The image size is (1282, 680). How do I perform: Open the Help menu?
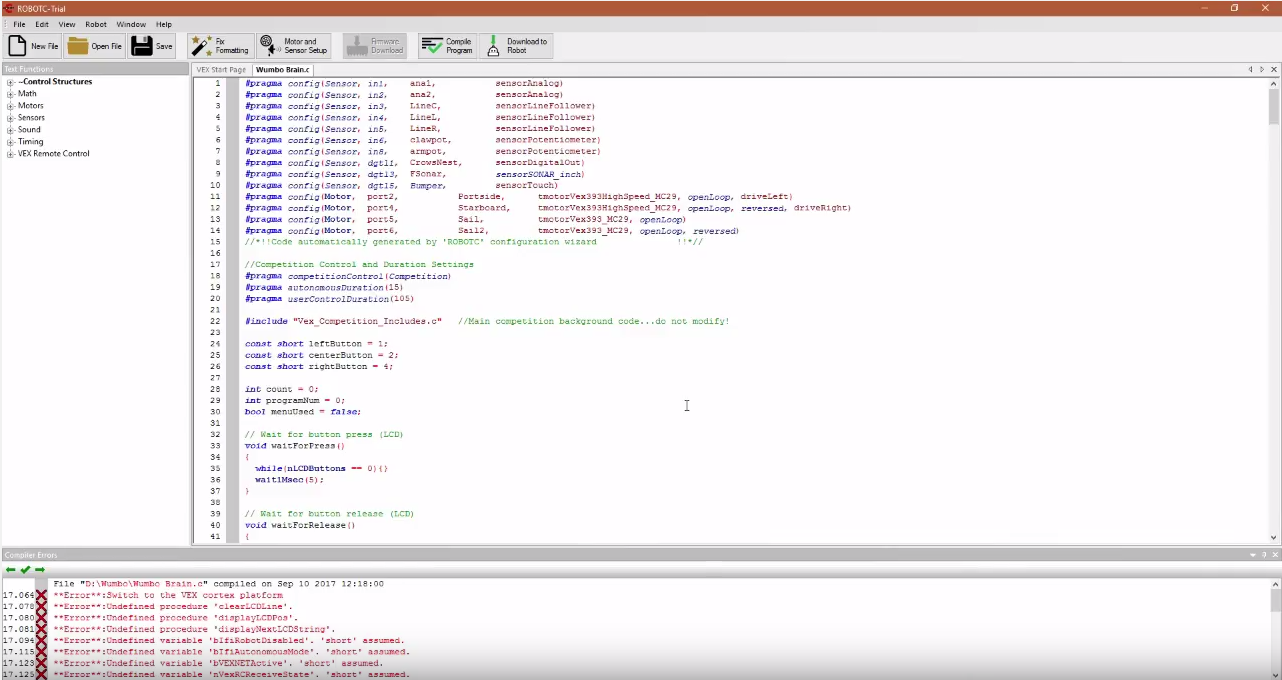point(164,24)
